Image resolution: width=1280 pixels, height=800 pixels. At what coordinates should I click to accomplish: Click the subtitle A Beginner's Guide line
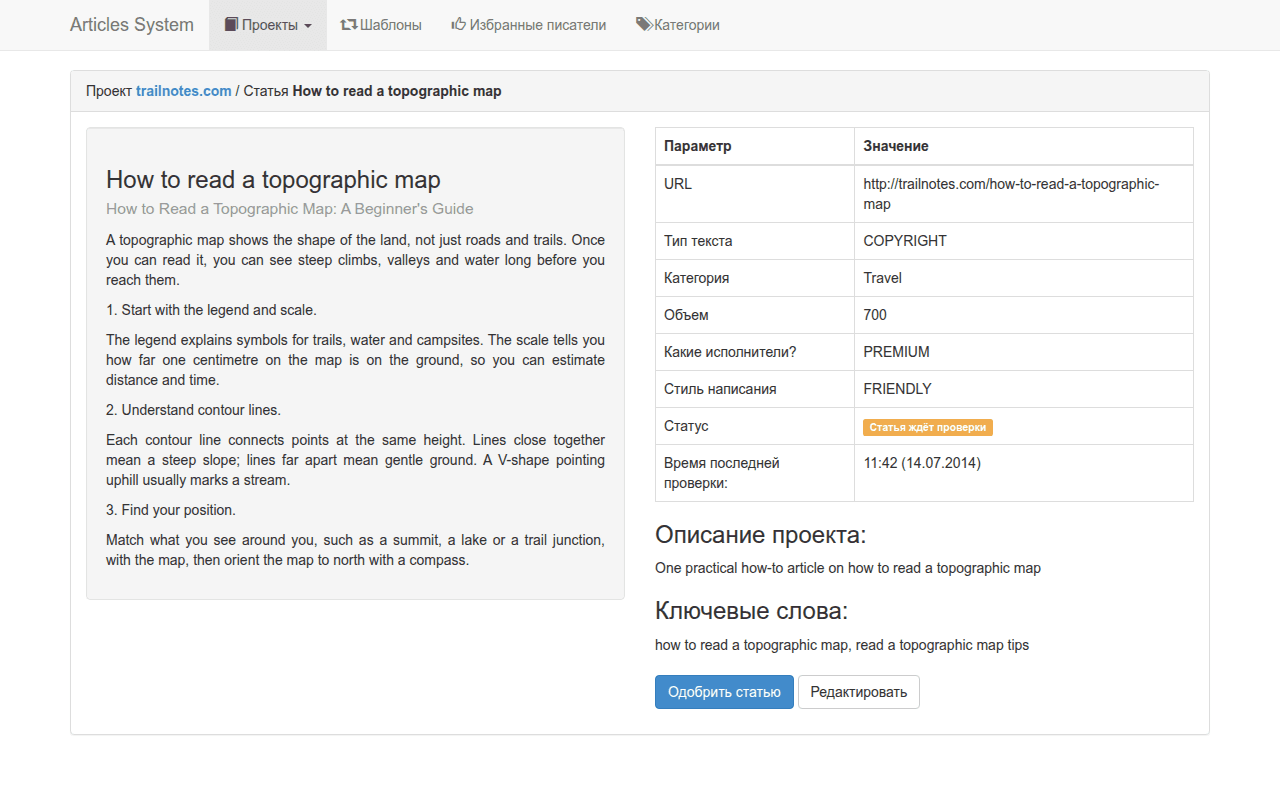(290, 209)
